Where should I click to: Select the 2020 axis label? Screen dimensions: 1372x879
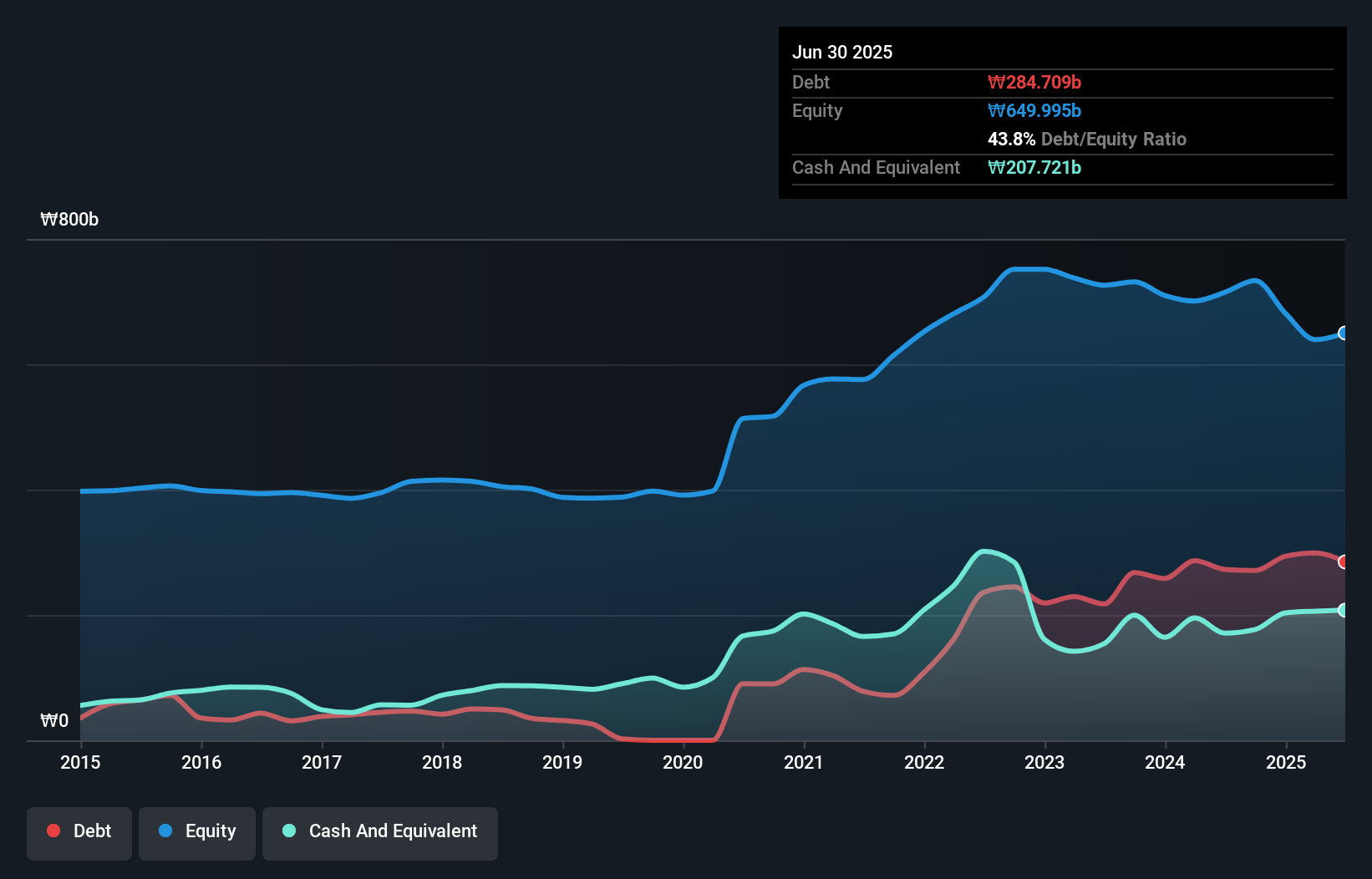click(682, 762)
